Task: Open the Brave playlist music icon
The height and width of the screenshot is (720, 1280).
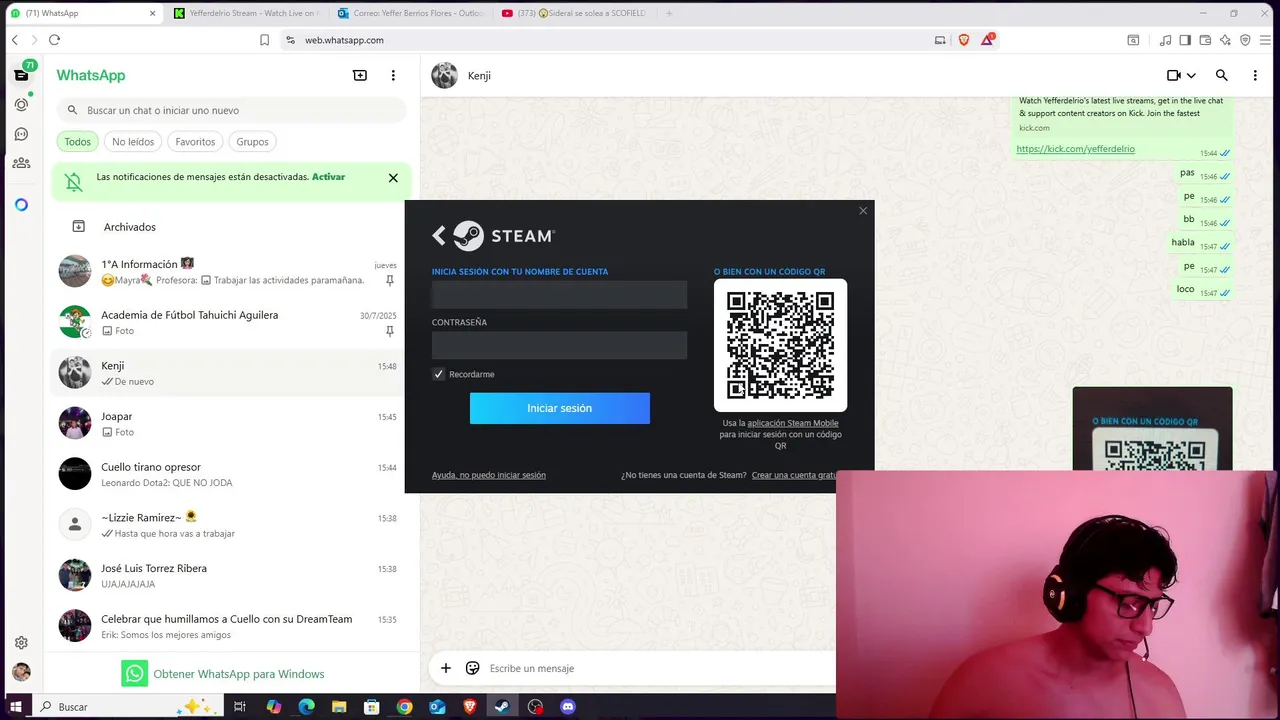Action: (1165, 40)
